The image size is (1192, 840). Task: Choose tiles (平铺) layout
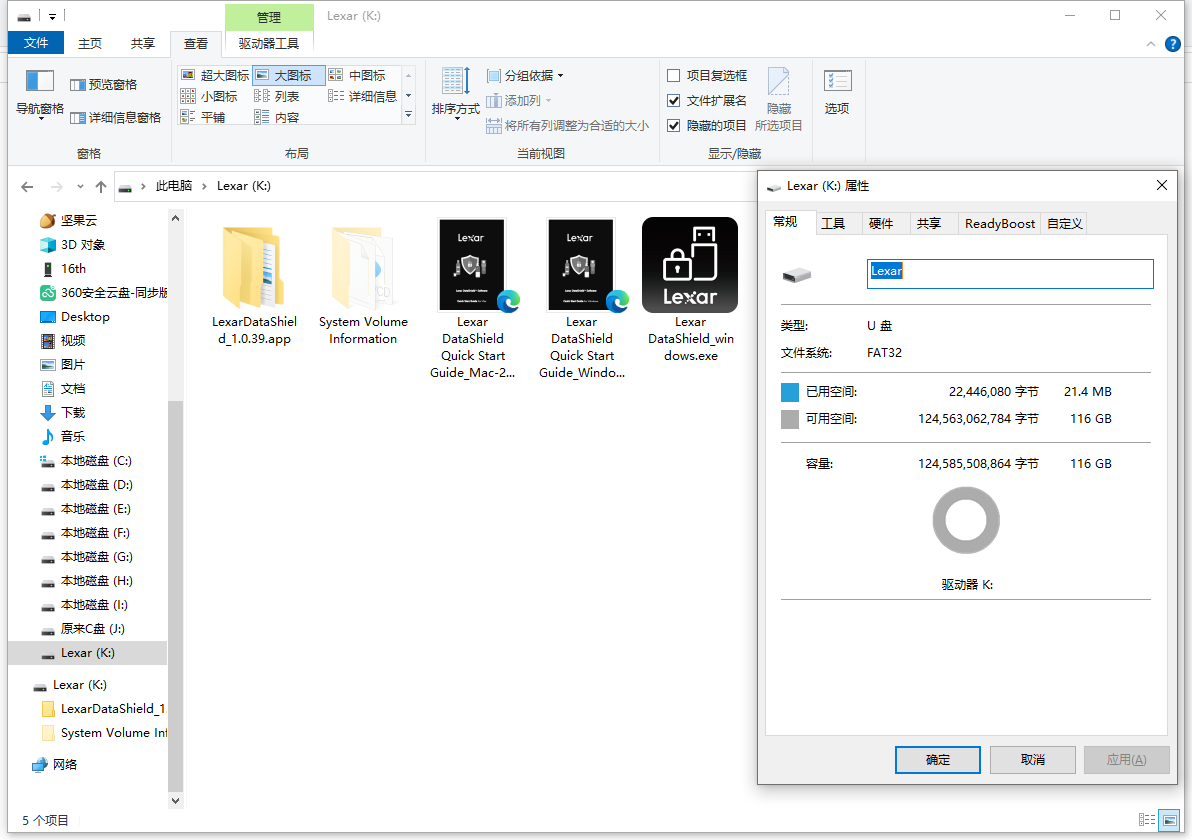203,117
